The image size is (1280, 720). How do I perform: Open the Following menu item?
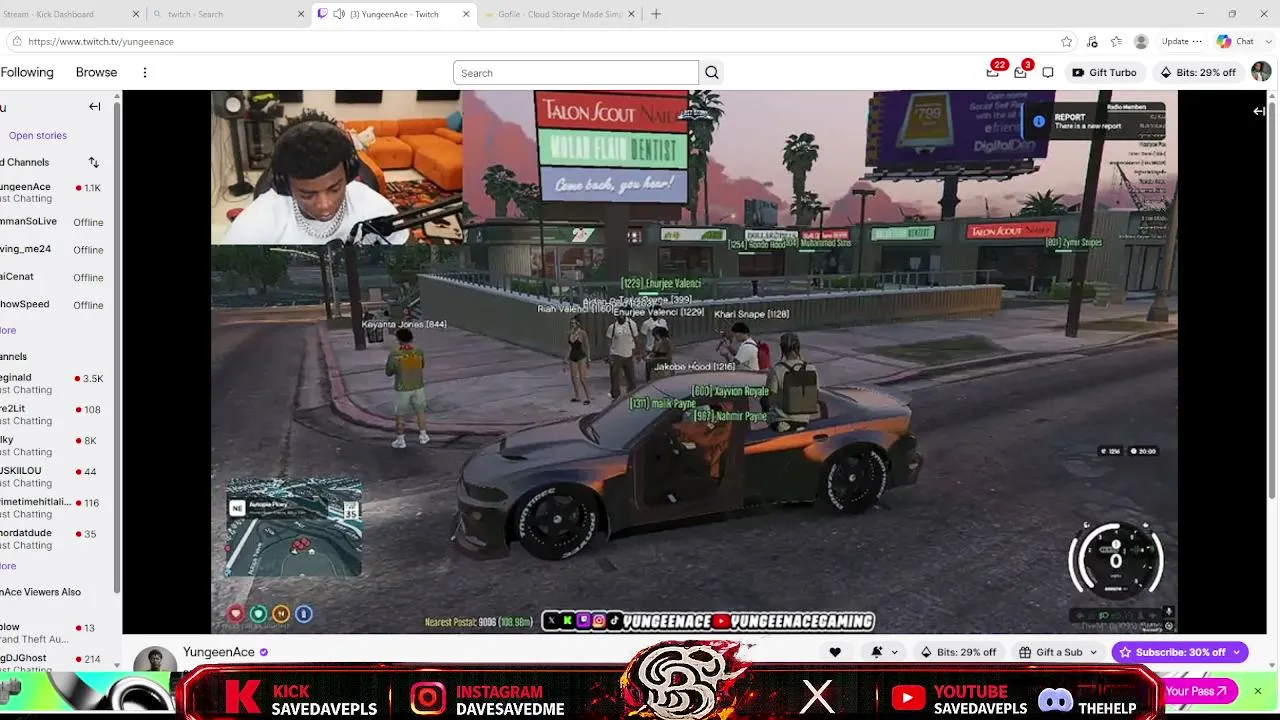pos(27,72)
